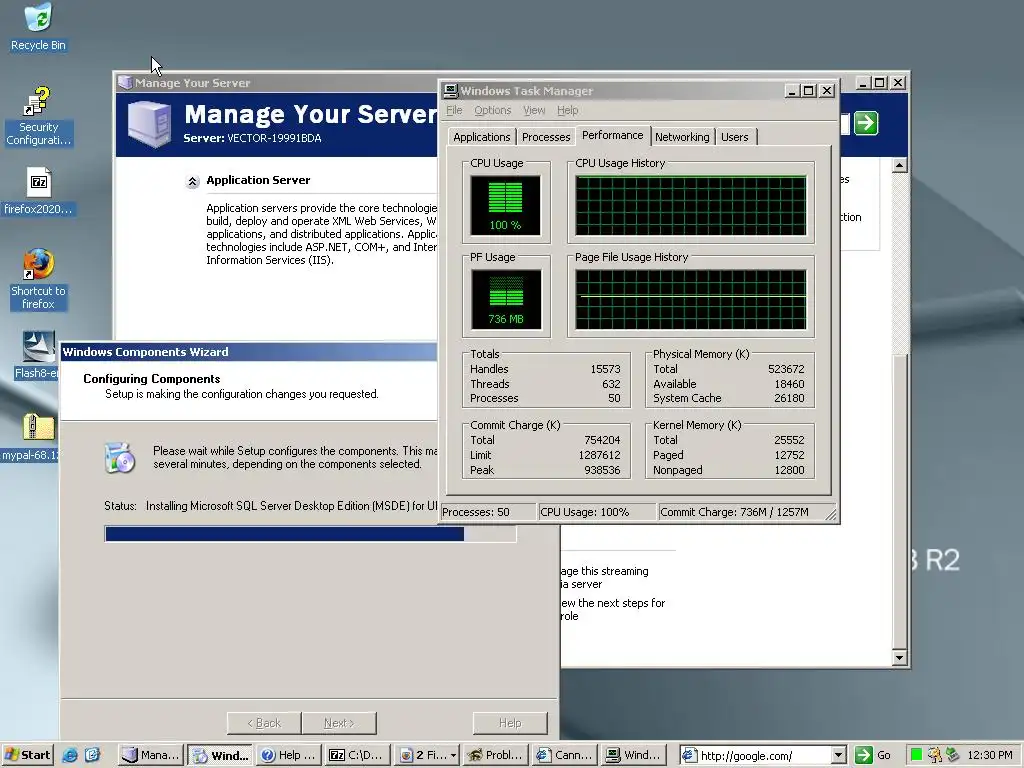This screenshot has width=1024, height=768.
Task: Switch to the 7z C:\D... taskbar window
Action: click(358, 755)
